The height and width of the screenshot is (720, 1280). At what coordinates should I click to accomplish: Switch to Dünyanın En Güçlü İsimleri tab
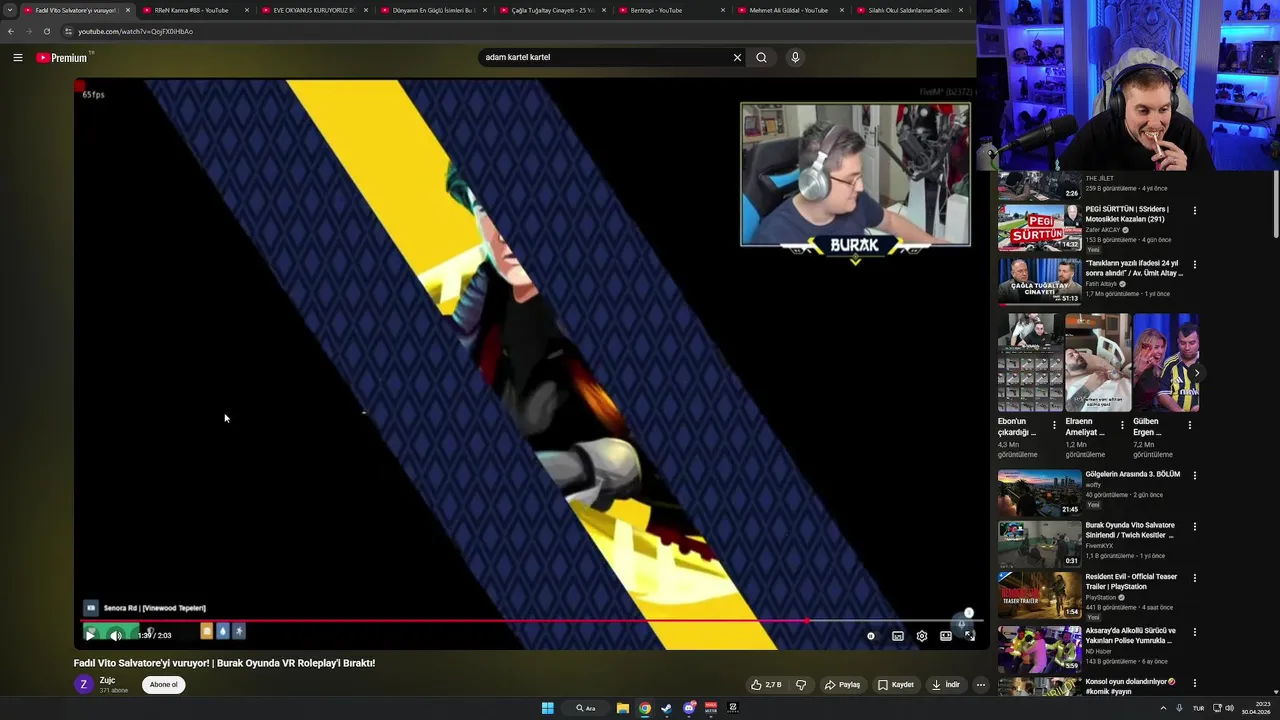432,10
